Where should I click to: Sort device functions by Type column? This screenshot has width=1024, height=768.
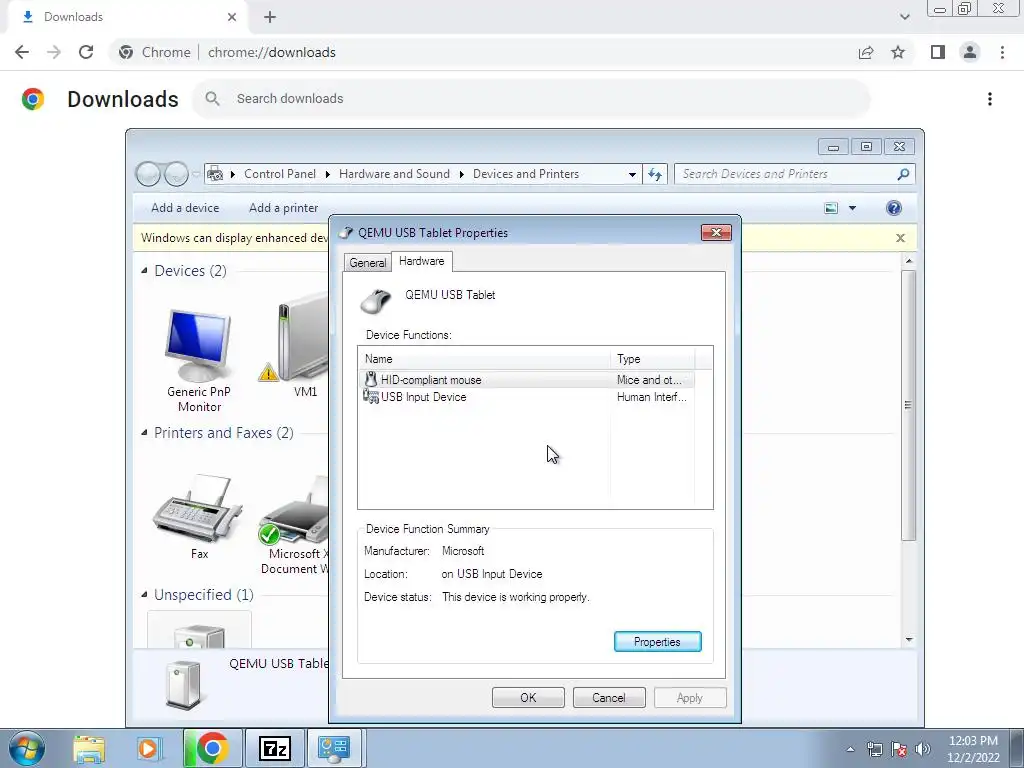[x=652, y=359]
